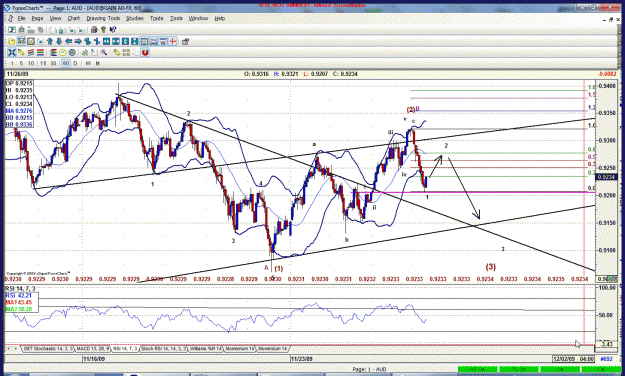This screenshot has height=376, width=625.
Task: Click the compress vertical scale icon
Action: 134,41
